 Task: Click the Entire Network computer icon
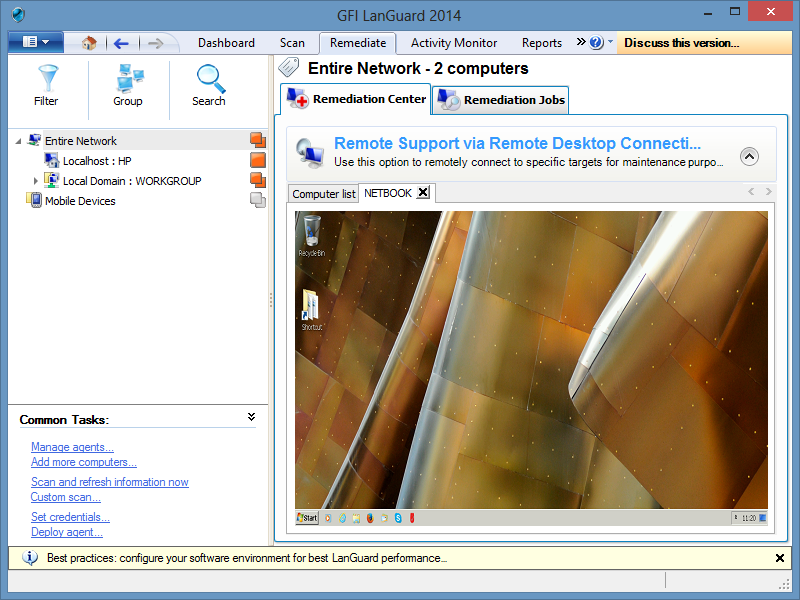pyautogui.click(x=35, y=140)
